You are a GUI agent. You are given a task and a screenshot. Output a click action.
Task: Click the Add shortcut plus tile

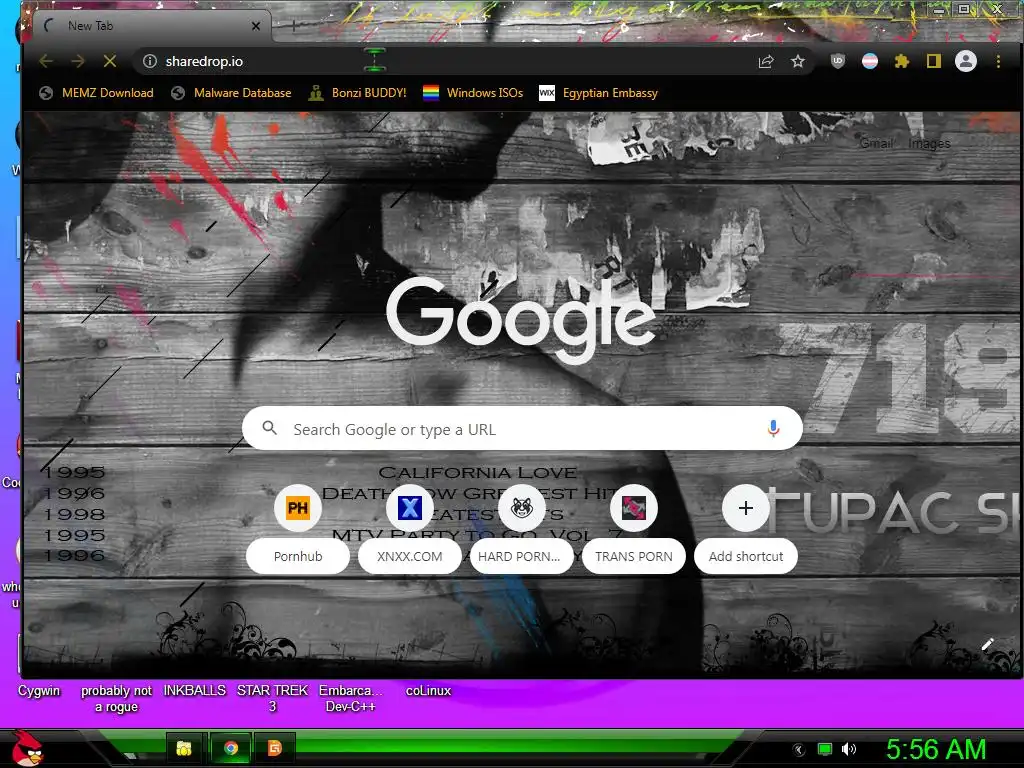pos(746,508)
